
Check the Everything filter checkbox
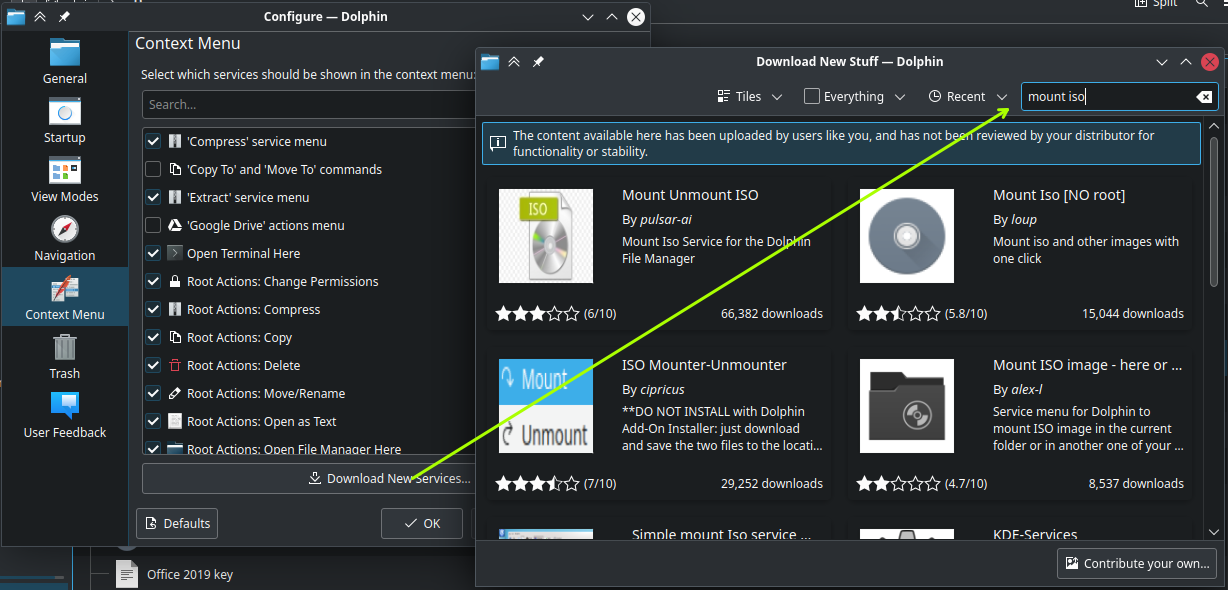coord(812,97)
